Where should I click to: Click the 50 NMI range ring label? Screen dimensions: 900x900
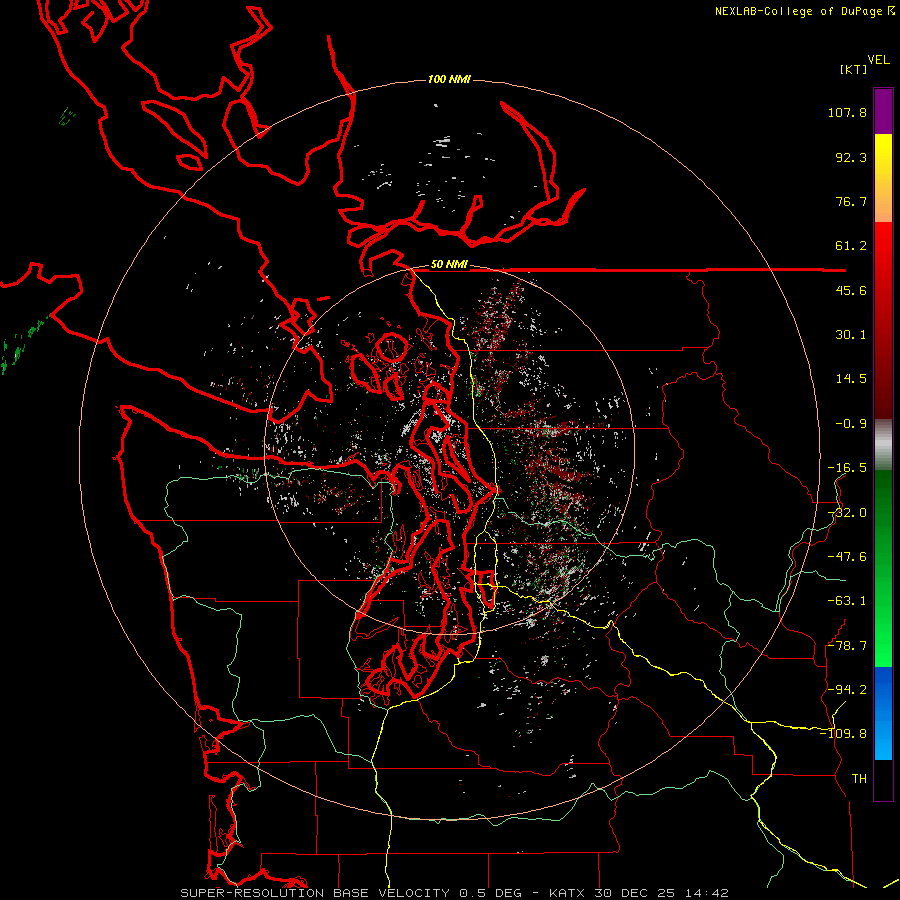click(x=449, y=265)
